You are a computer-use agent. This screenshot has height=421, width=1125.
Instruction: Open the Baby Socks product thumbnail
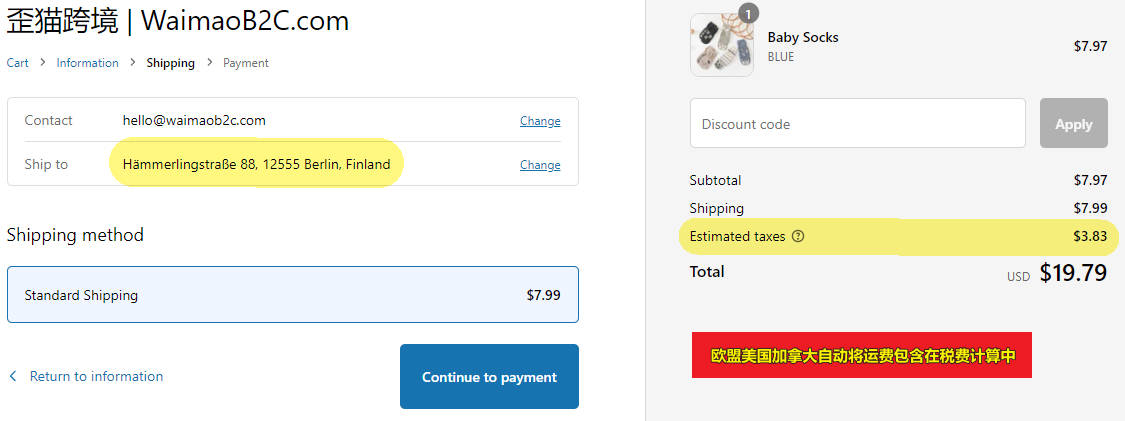[x=722, y=44]
